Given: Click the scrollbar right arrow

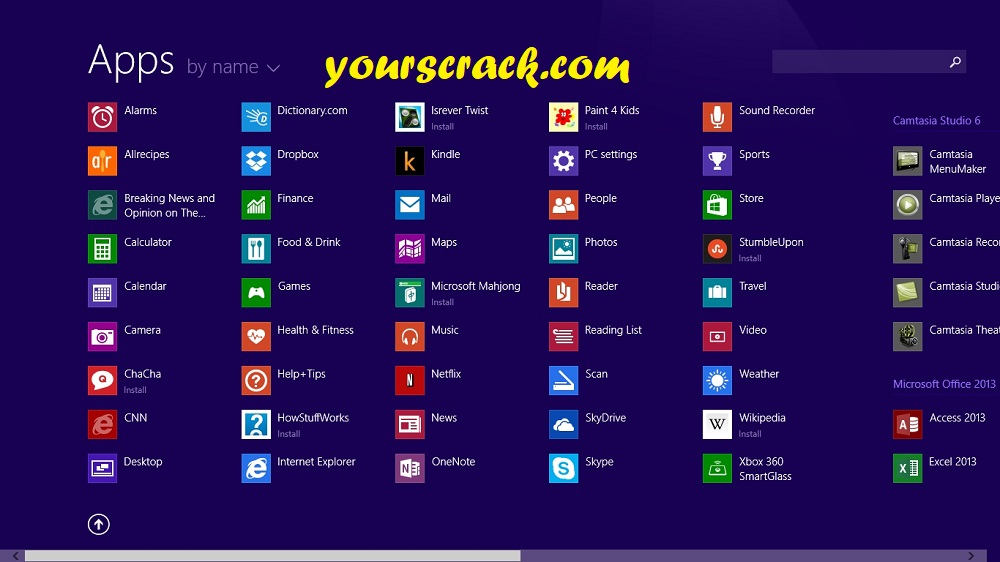Looking at the screenshot, I should (x=971, y=556).
